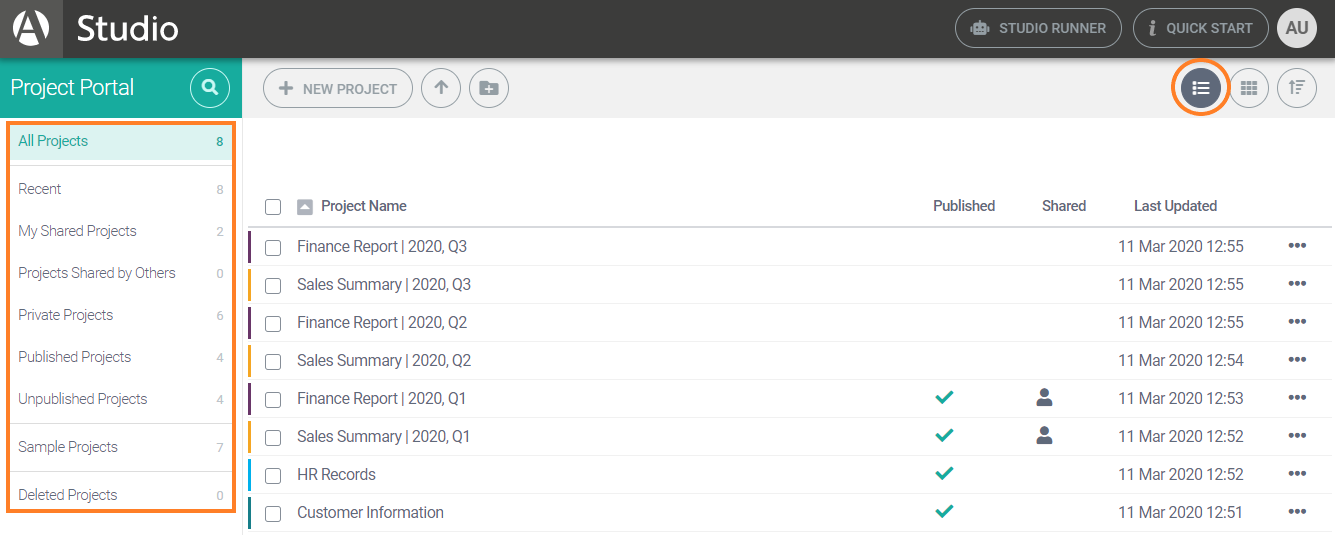1335x535 pixels.
Task: Open the Sales Summary | 2020, Q2 project
Action: coord(384,360)
